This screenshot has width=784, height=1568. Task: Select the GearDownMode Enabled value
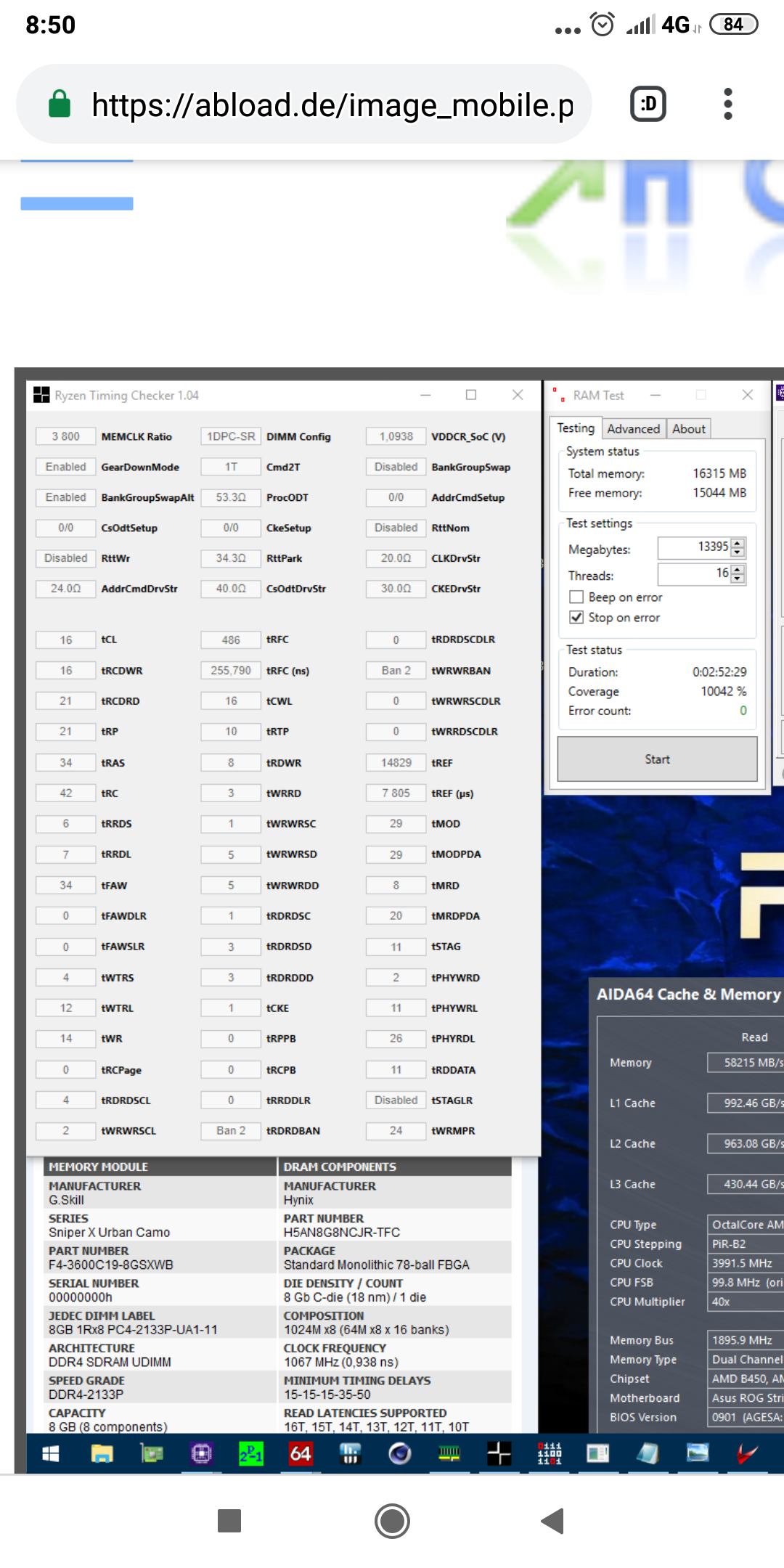point(66,467)
